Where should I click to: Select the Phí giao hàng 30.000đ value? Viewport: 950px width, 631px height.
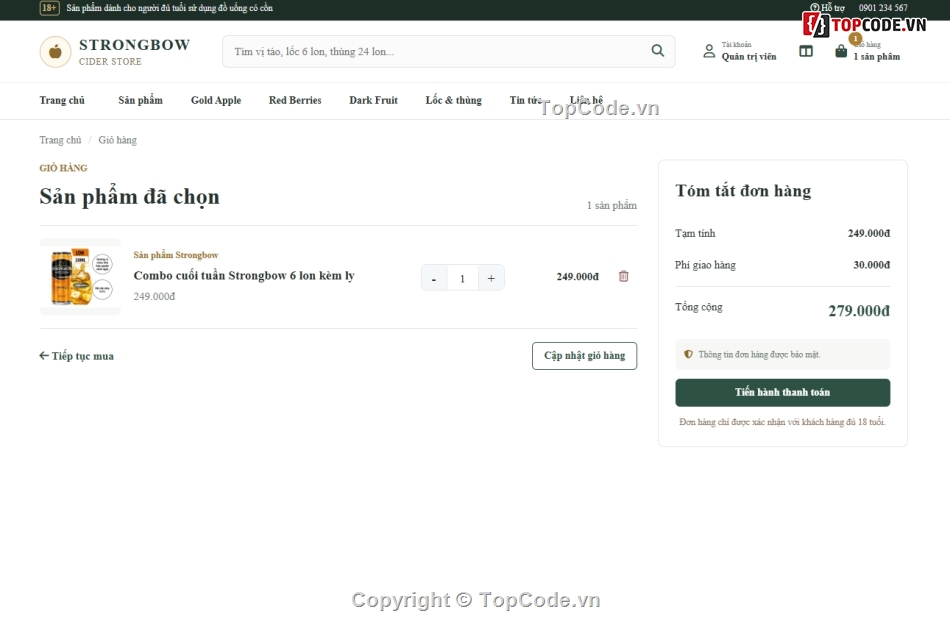(x=871, y=265)
